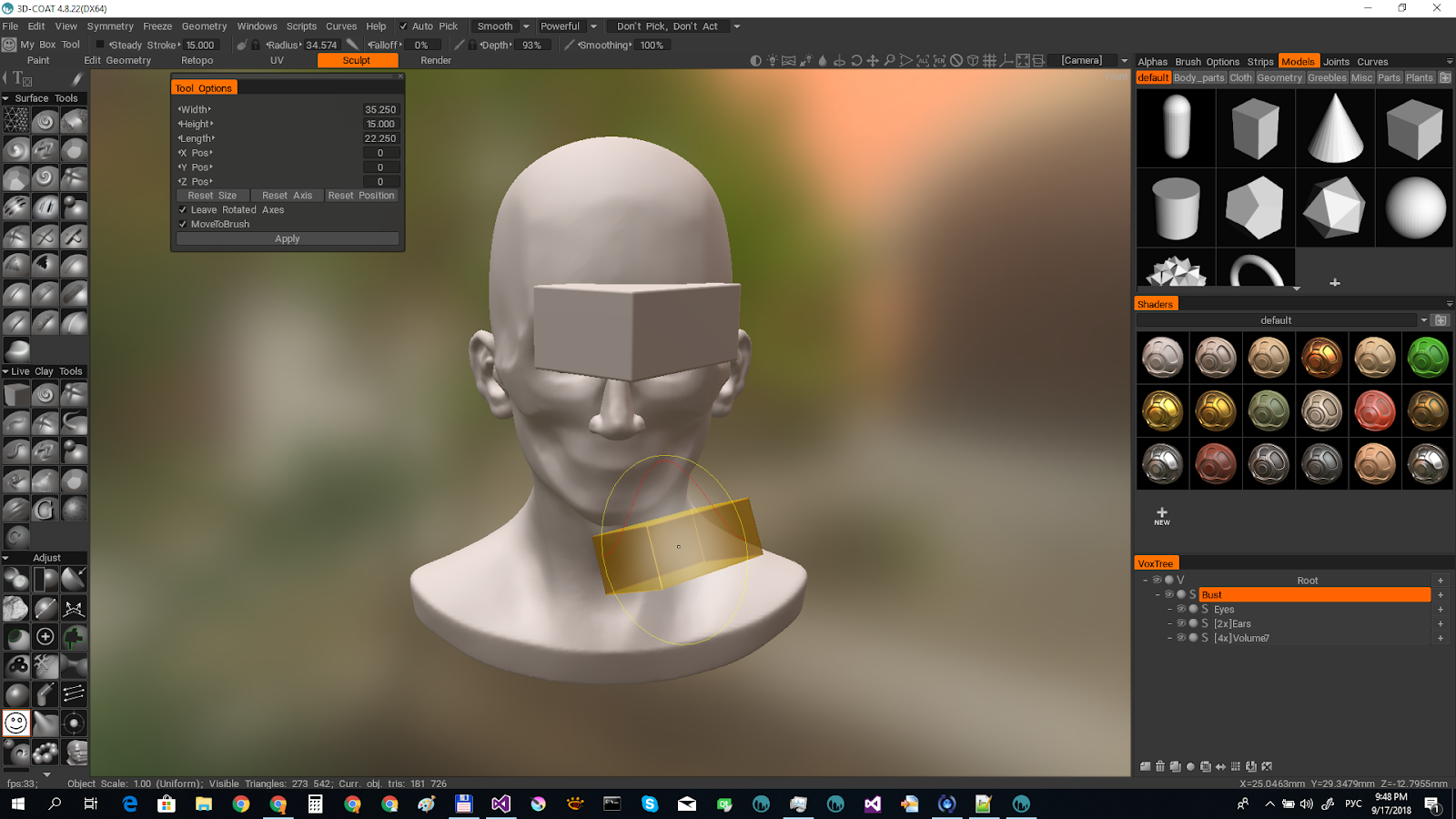Collapse the Root node in VoxTree
Viewport: 1456px width, 819px height.
1145,580
